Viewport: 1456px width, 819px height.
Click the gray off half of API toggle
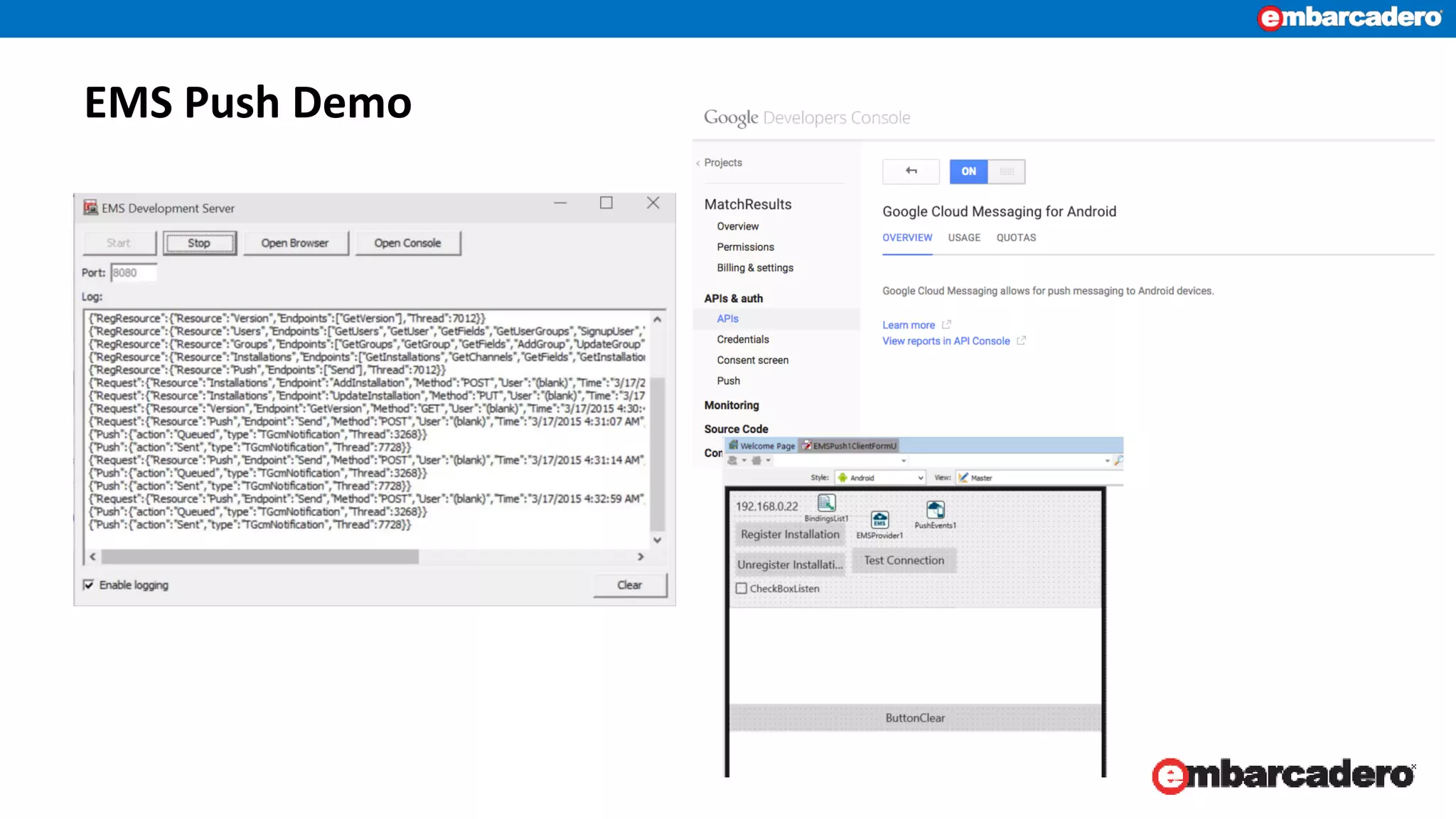coord(1007,171)
